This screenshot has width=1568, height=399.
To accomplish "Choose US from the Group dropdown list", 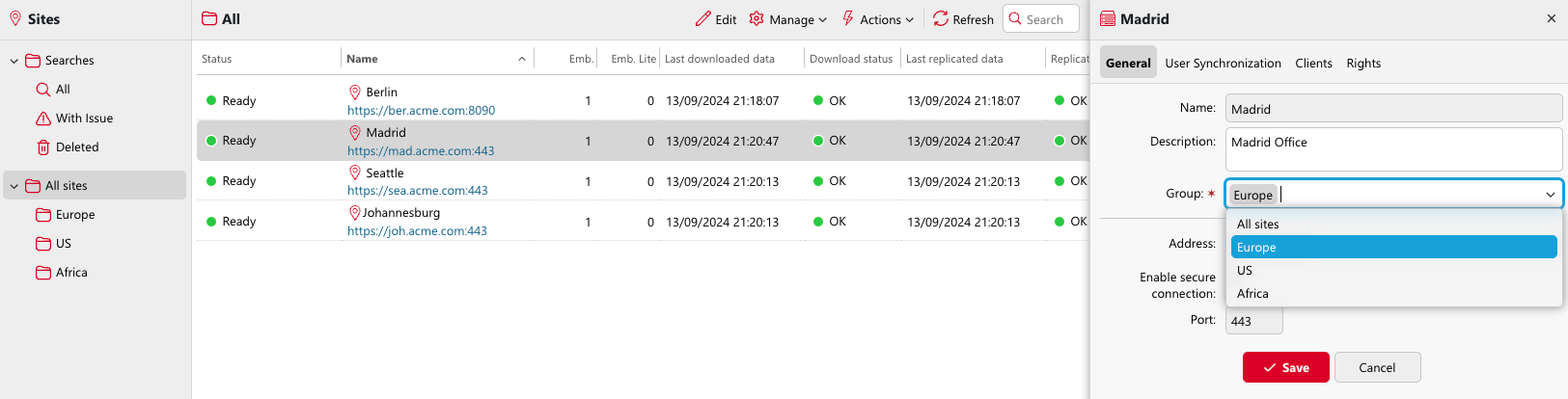I will pos(1245,271).
